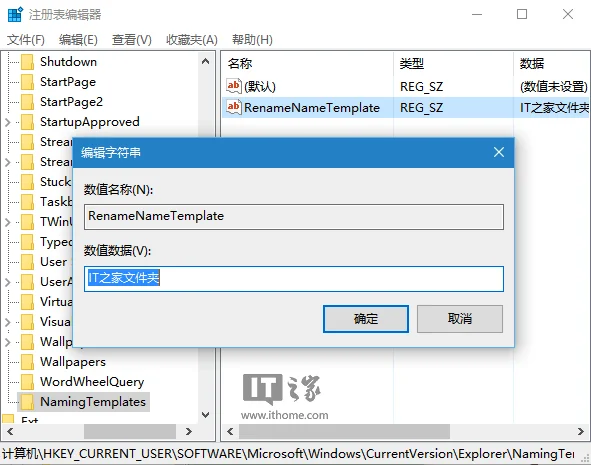Open the 文件(F) menu

pos(26,40)
